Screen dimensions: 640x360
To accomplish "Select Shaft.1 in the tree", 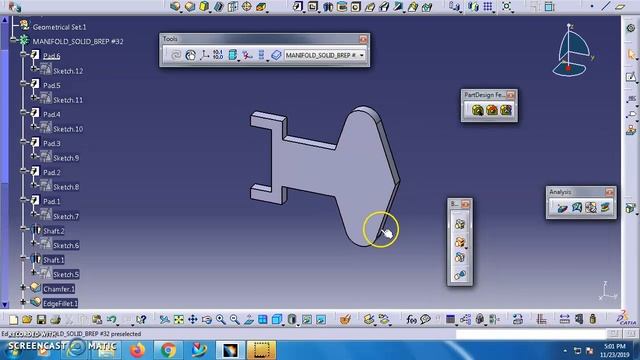I will (x=53, y=260).
